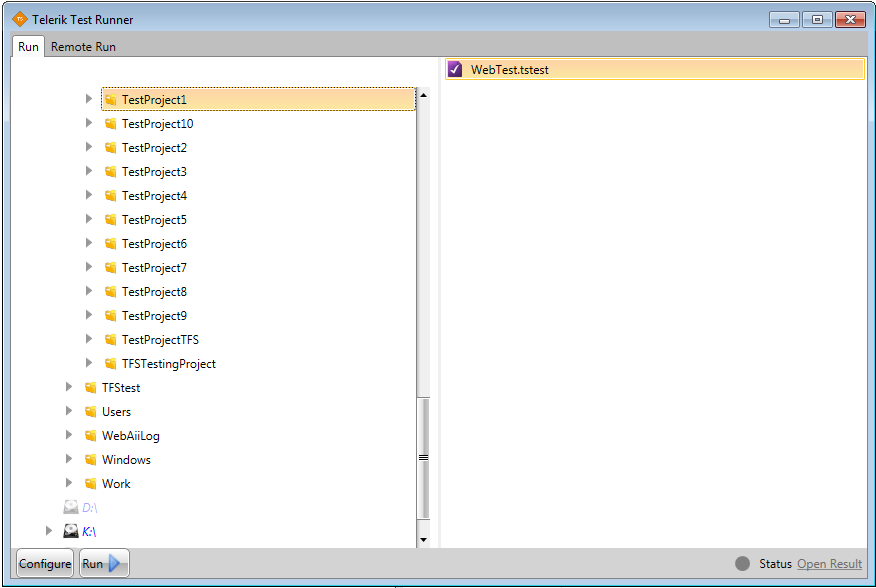
Task: Click the K:\ drive icon
Action: click(70, 531)
